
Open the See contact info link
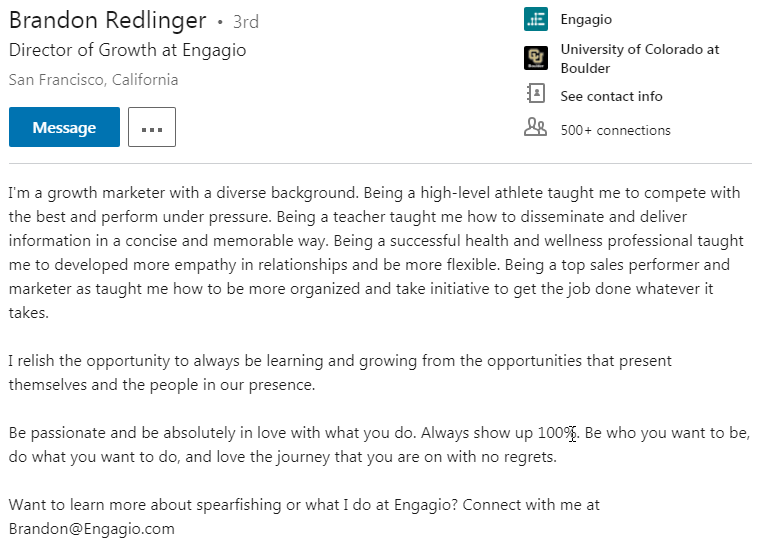pos(611,96)
